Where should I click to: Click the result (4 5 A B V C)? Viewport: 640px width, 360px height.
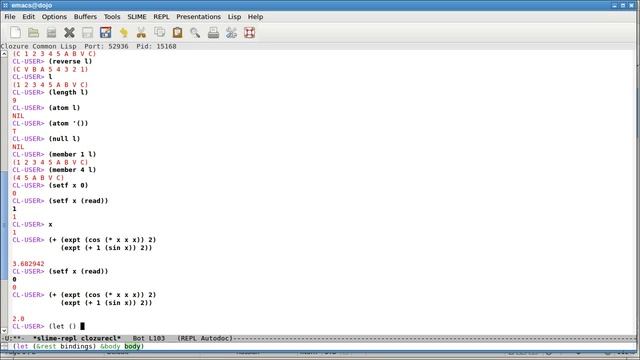(38, 178)
